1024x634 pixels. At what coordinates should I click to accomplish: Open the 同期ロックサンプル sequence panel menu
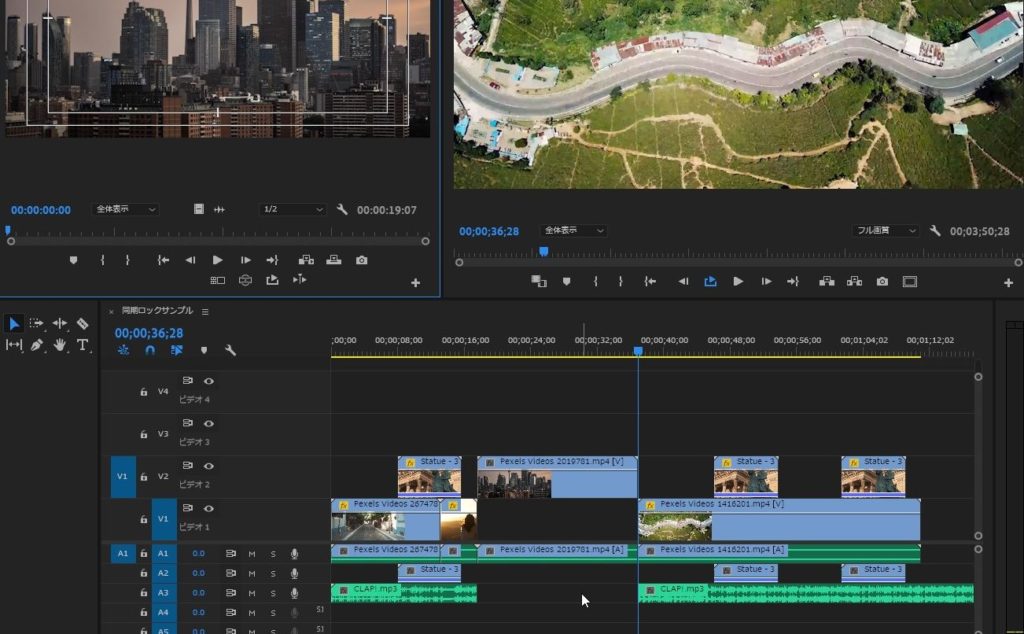pos(205,312)
